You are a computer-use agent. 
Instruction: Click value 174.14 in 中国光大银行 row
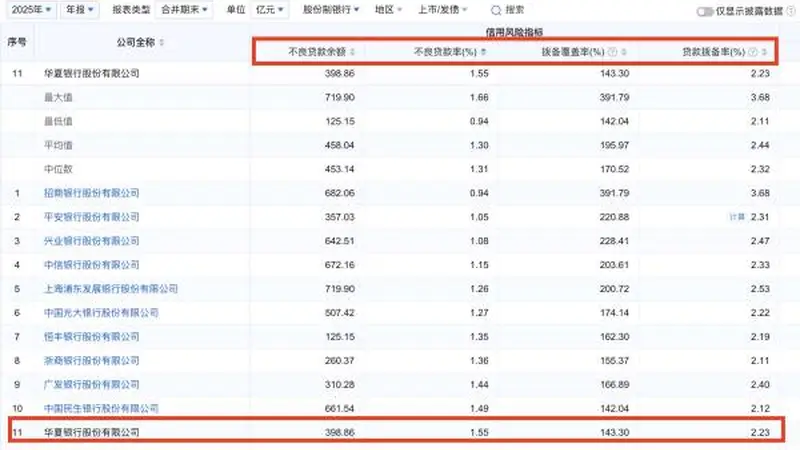pos(614,313)
